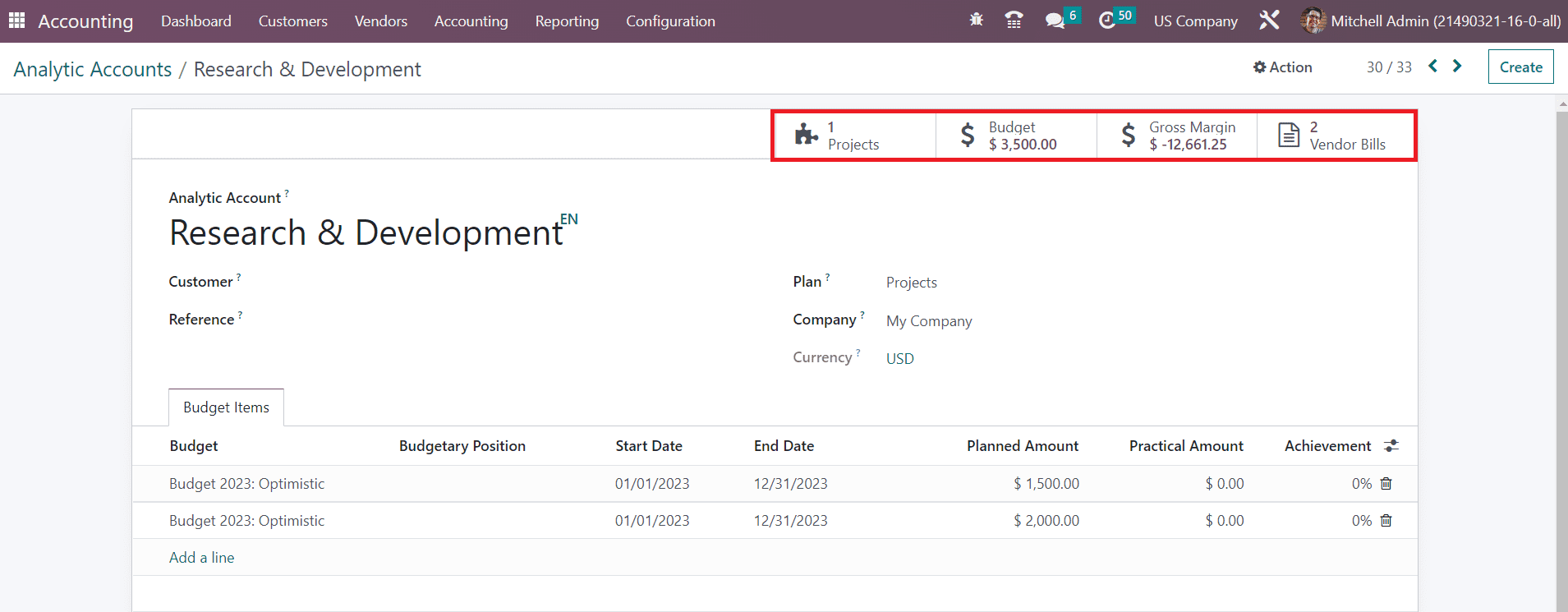Open the apps grid menu icon
Screen dimensions: 1568x612
click(16, 21)
